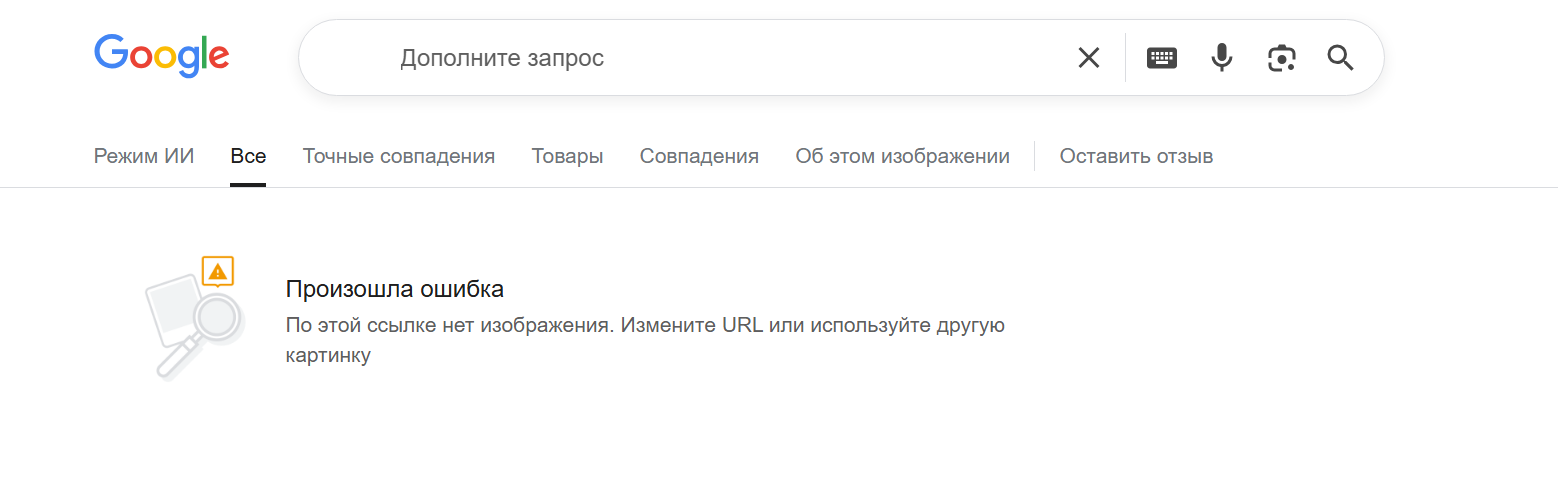
Task: Open the 'Об этом изображении' tab
Action: tap(902, 156)
